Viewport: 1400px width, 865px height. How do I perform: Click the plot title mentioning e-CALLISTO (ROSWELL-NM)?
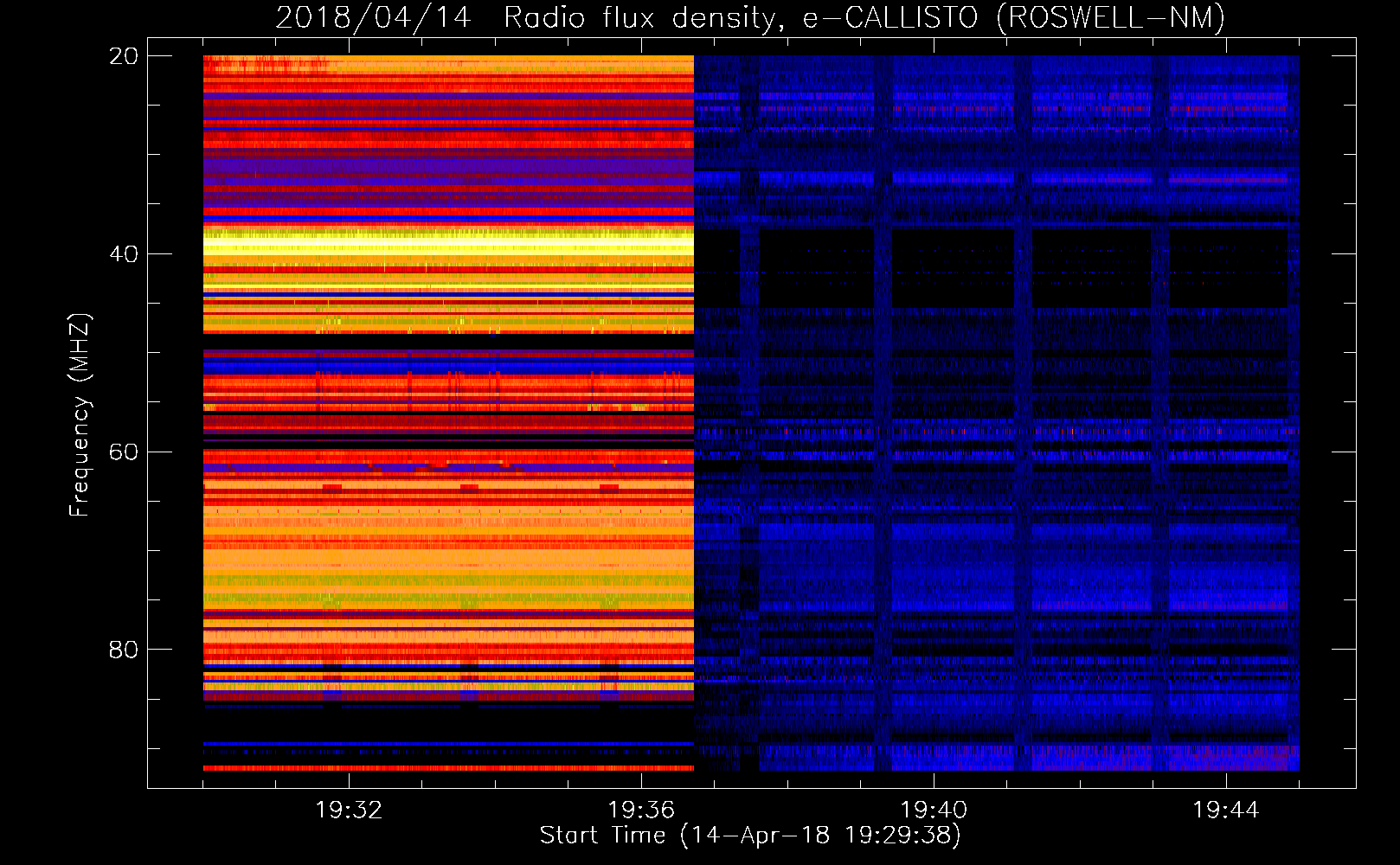click(750, 17)
